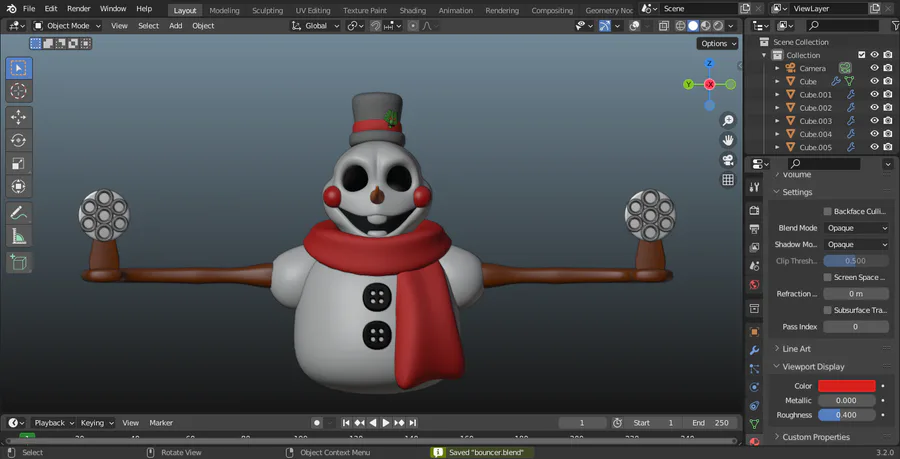
Task: Open the Render properties tab icon
Action: point(754,211)
